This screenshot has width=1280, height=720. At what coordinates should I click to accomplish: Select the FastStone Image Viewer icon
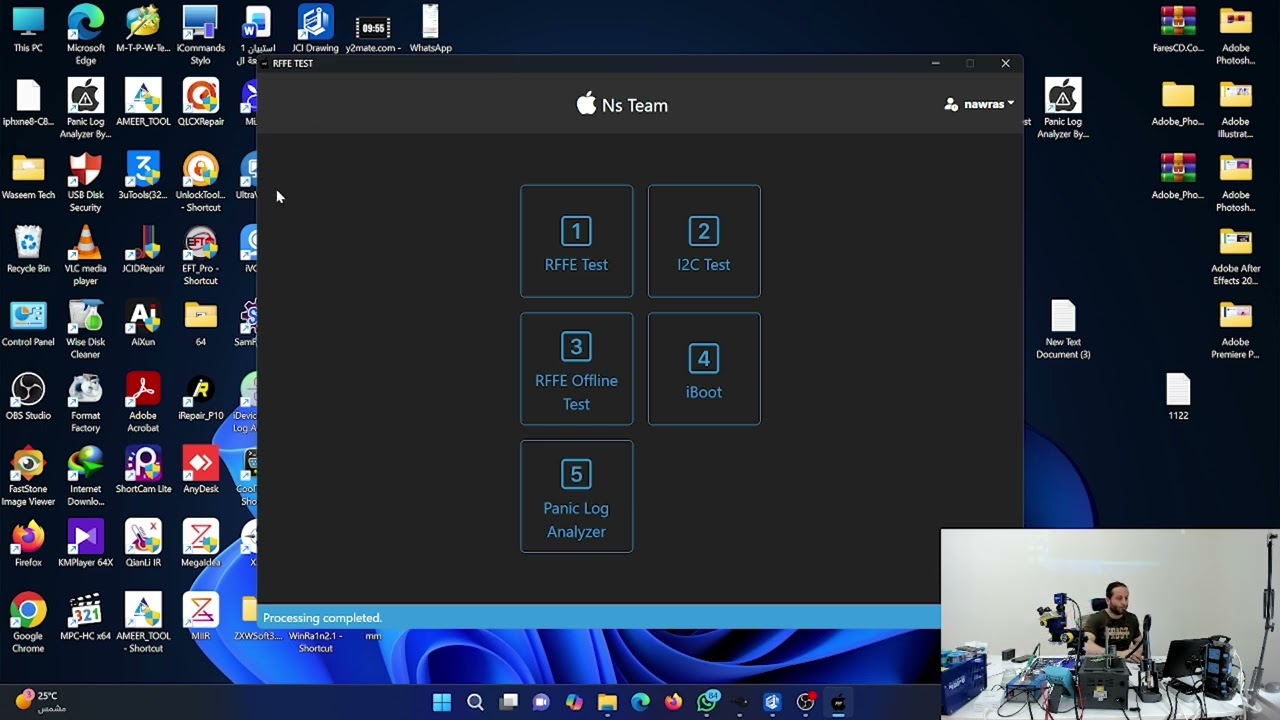(x=28, y=476)
